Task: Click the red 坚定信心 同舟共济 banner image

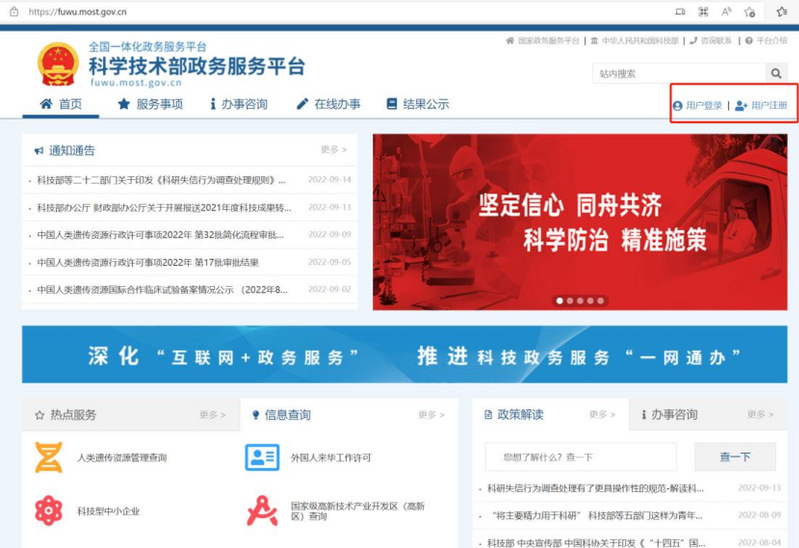Action: point(580,222)
